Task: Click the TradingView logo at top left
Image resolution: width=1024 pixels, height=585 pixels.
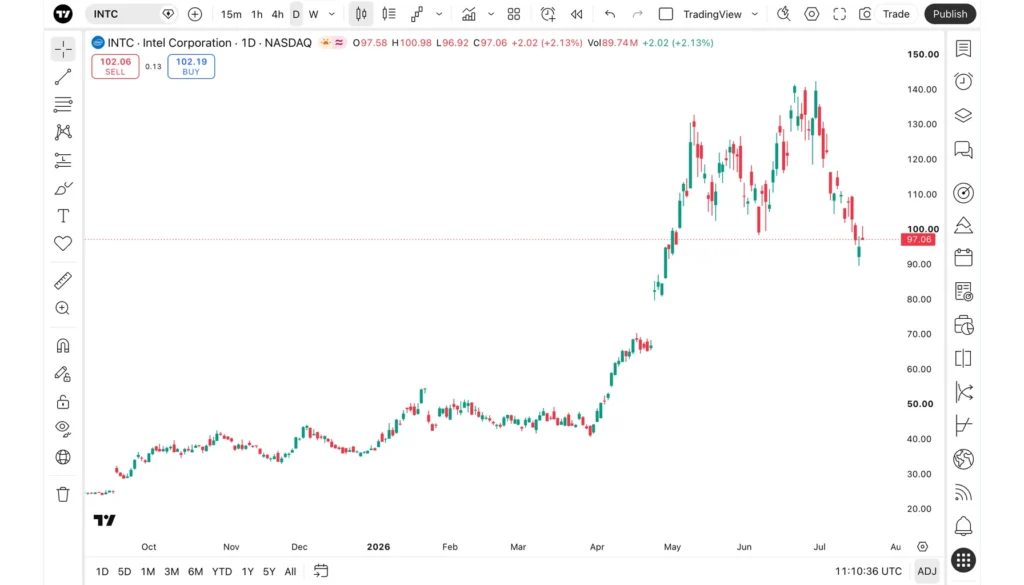Action: (63, 14)
